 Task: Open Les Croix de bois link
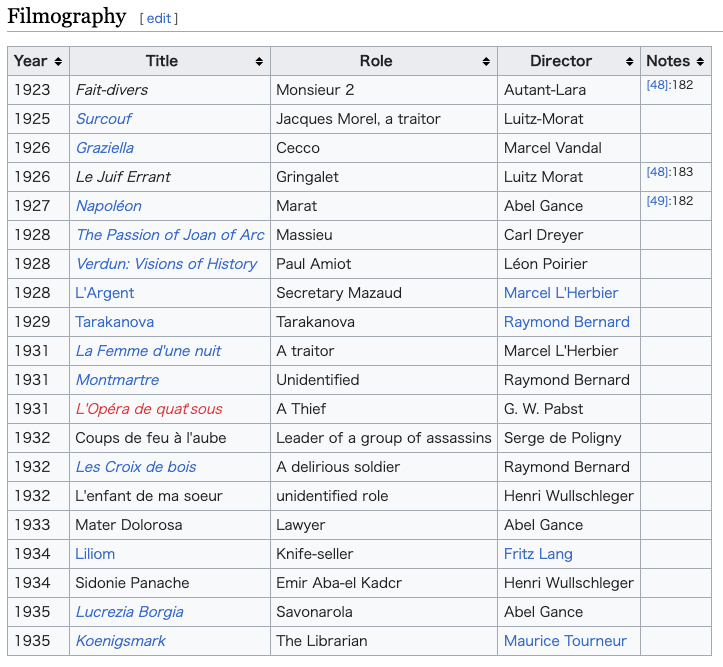point(136,467)
